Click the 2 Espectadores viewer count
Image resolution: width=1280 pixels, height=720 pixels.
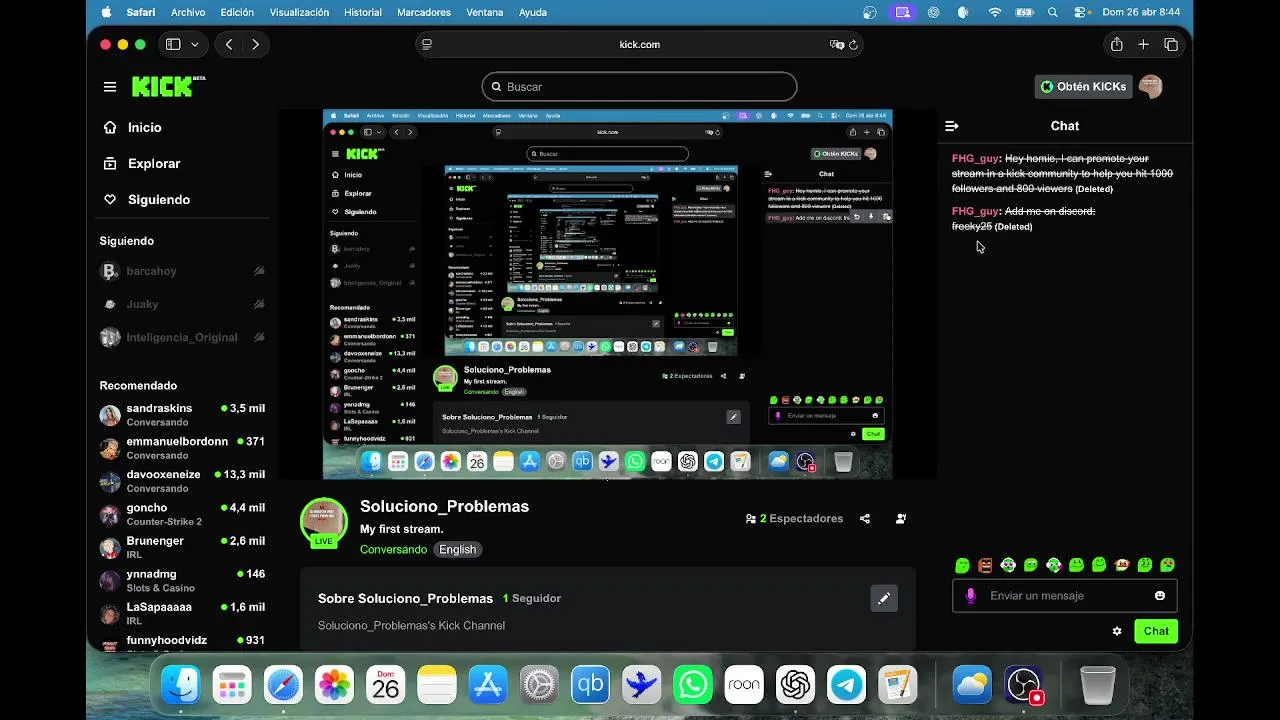click(x=794, y=519)
